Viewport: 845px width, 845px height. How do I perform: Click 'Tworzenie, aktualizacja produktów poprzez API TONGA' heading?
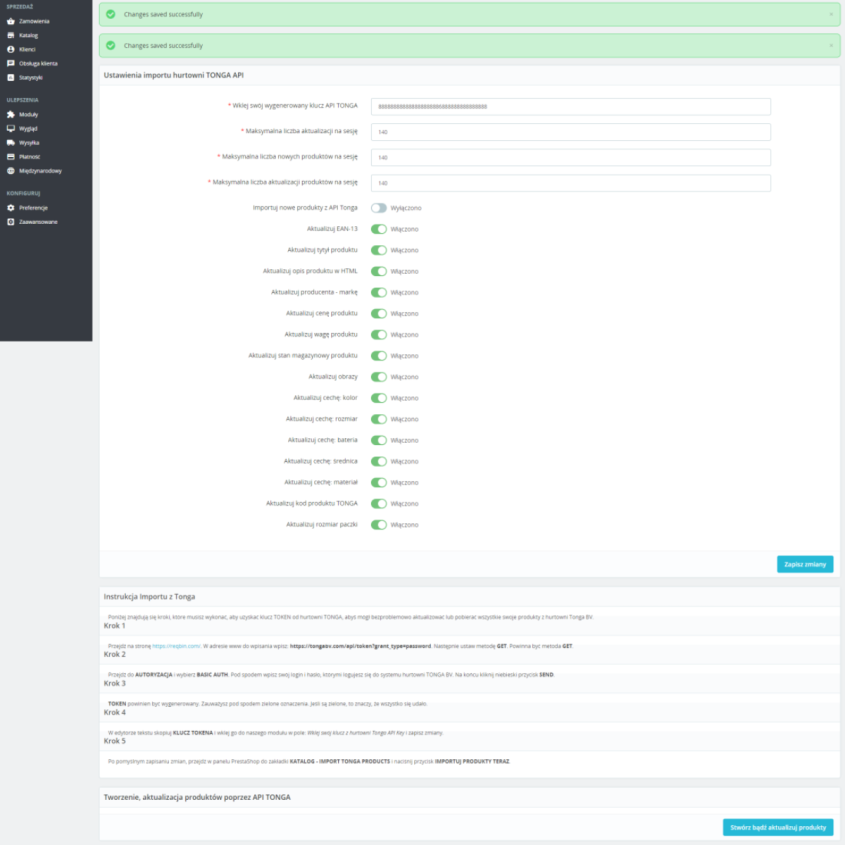click(x=197, y=797)
